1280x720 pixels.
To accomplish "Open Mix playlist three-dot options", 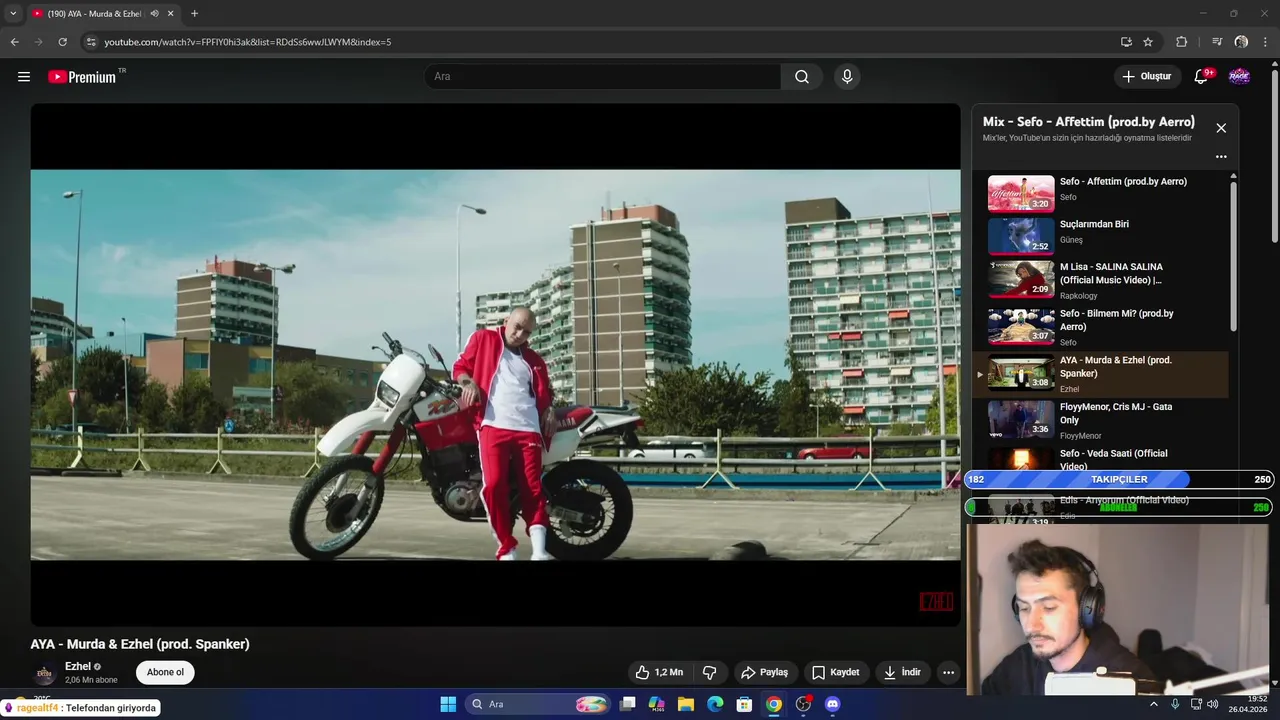I will point(1221,157).
